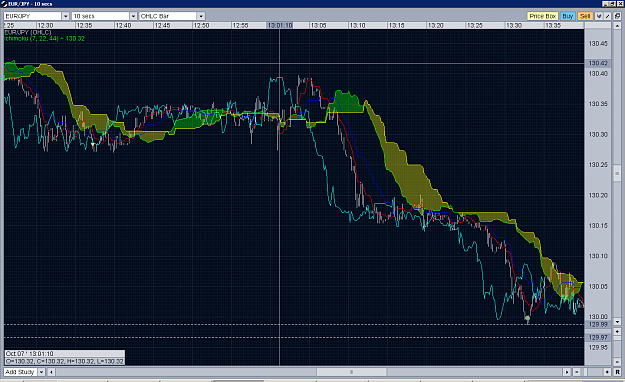This screenshot has width=625, height=382.
Task: Click the 129.97 price level marker
Action: click(x=598, y=337)
